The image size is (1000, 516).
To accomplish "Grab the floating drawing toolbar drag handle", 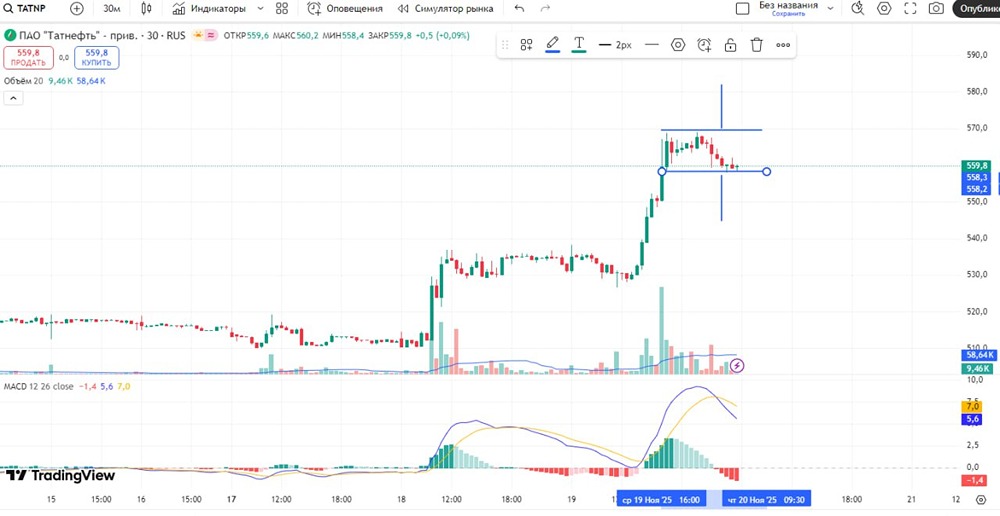I will [x=505, y=45].
